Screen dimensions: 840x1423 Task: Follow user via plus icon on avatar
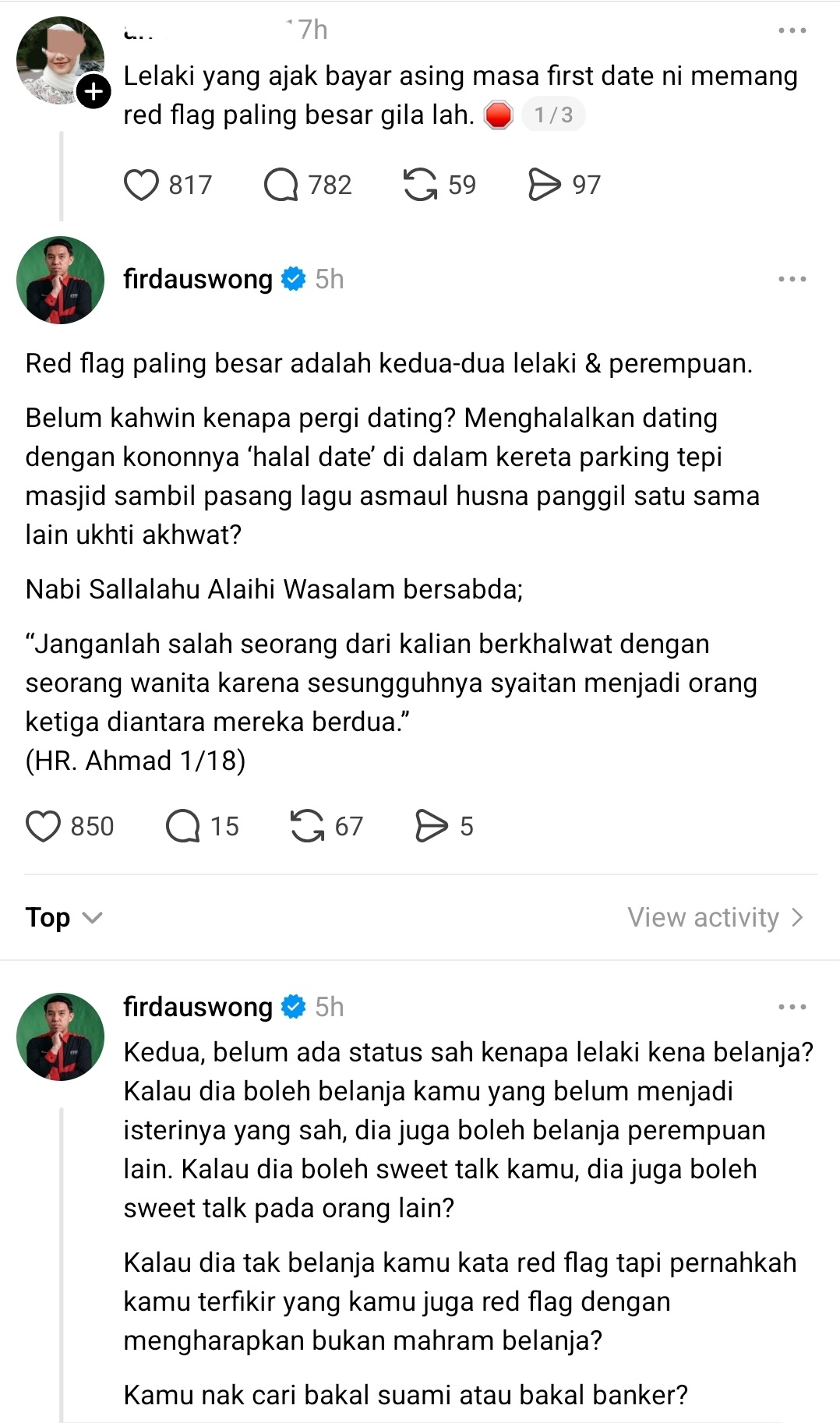pyautogui.click(x=94, y=92)
